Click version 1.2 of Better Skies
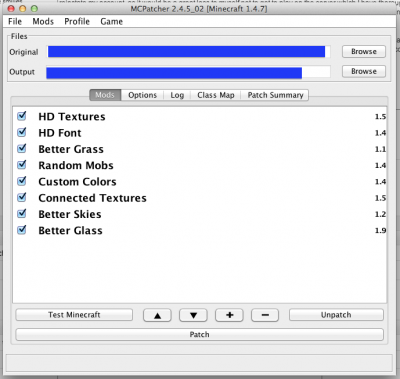The image size is (400, 379). tap(380, 214)
